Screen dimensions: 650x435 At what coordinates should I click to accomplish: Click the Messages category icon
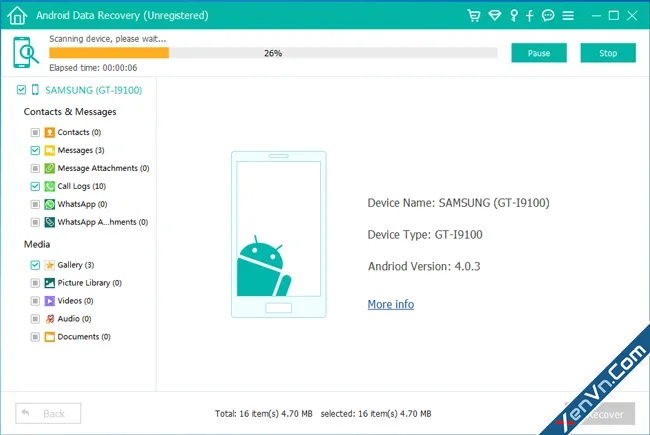(49, 150)
